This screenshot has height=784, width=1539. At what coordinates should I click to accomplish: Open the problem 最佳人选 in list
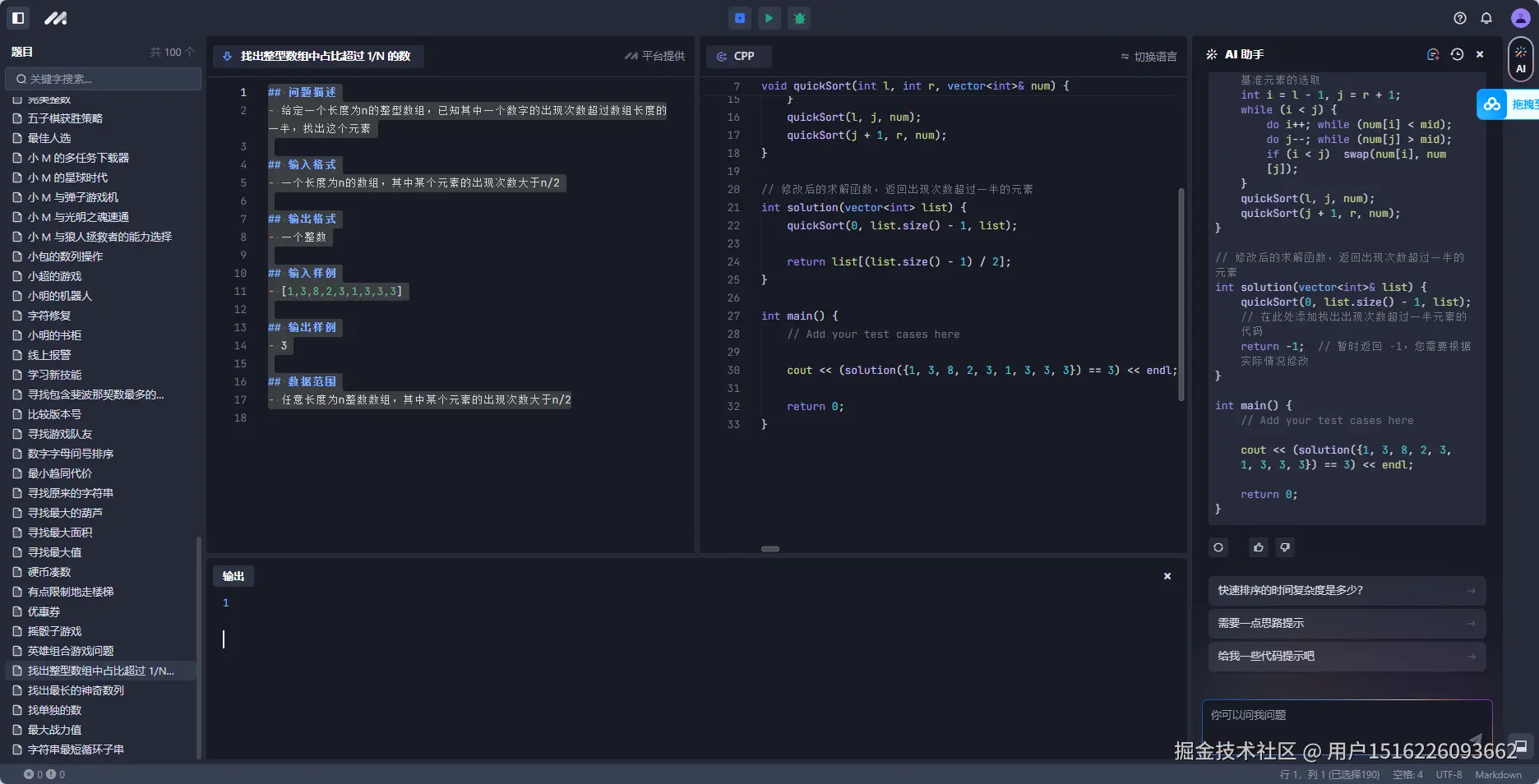tap(49, 138)
